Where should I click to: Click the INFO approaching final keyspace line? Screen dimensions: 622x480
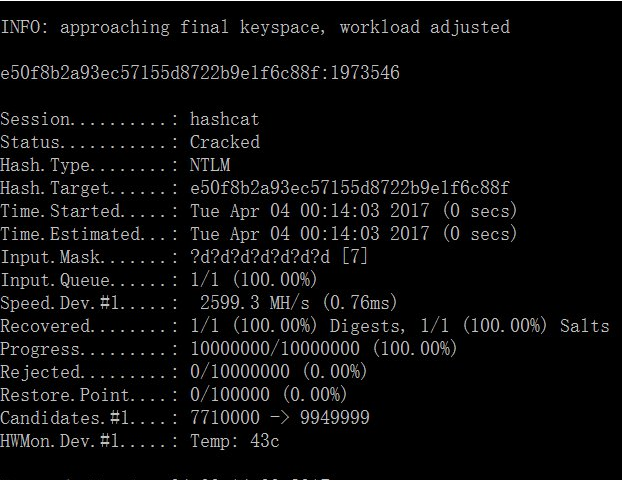(x=255, y=27)
